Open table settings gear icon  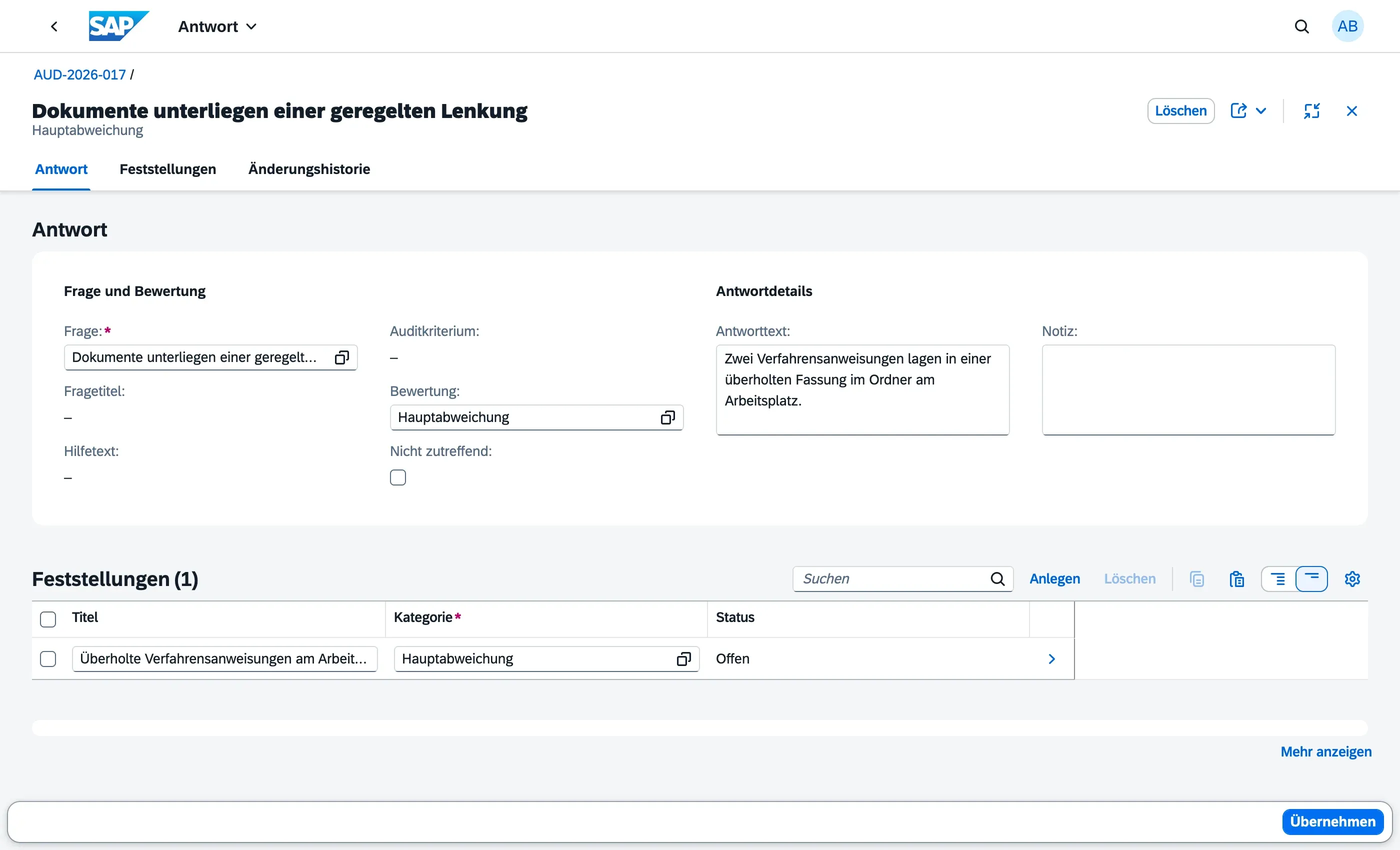(1352, 579)
